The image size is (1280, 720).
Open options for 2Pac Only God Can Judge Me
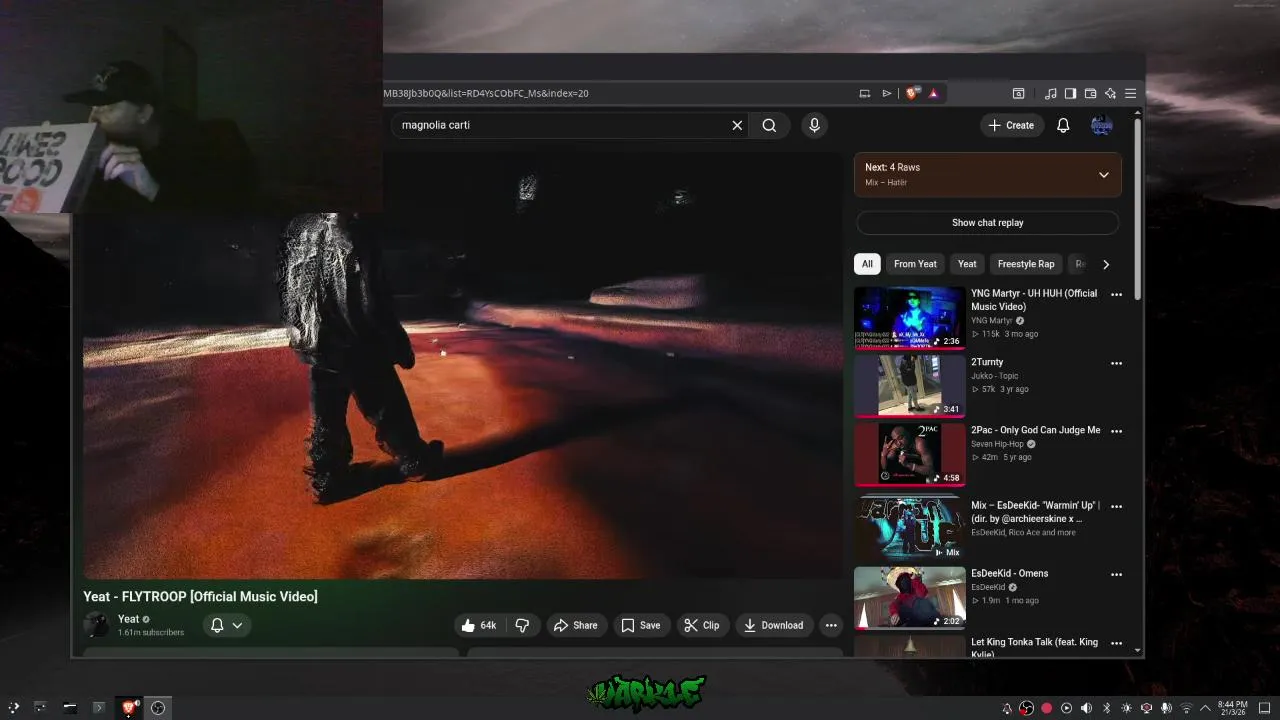pyautogui.click(x=1116, y=431)
